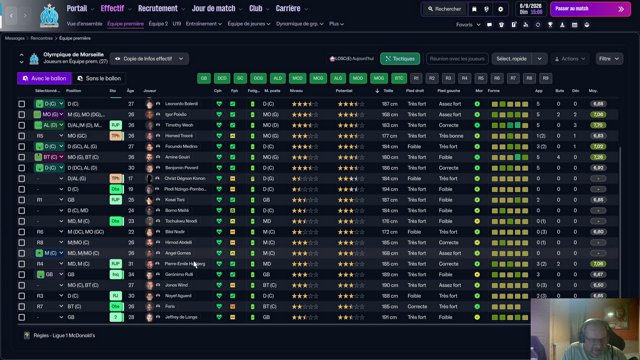
Task: Open the Filtre dropdown
Action: point(609,59)
